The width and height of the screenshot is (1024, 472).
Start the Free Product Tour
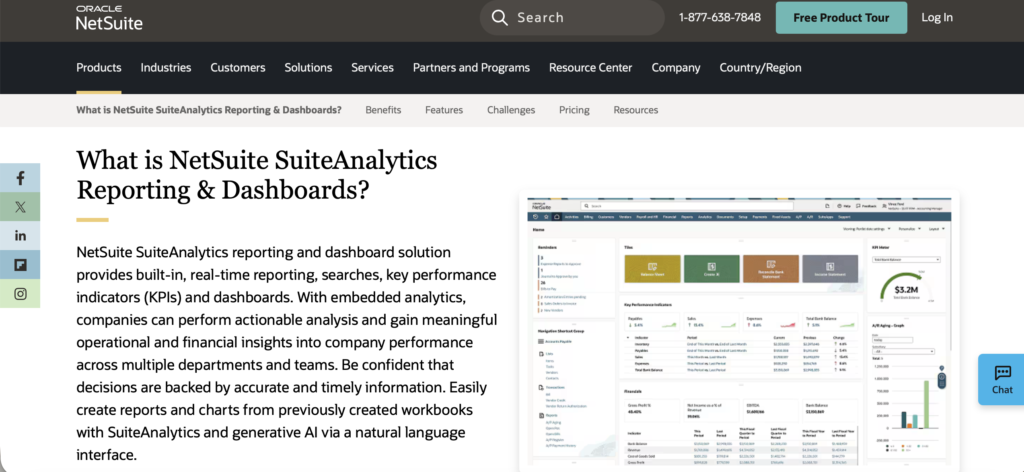pyautogui.click(x=841, y=18)
